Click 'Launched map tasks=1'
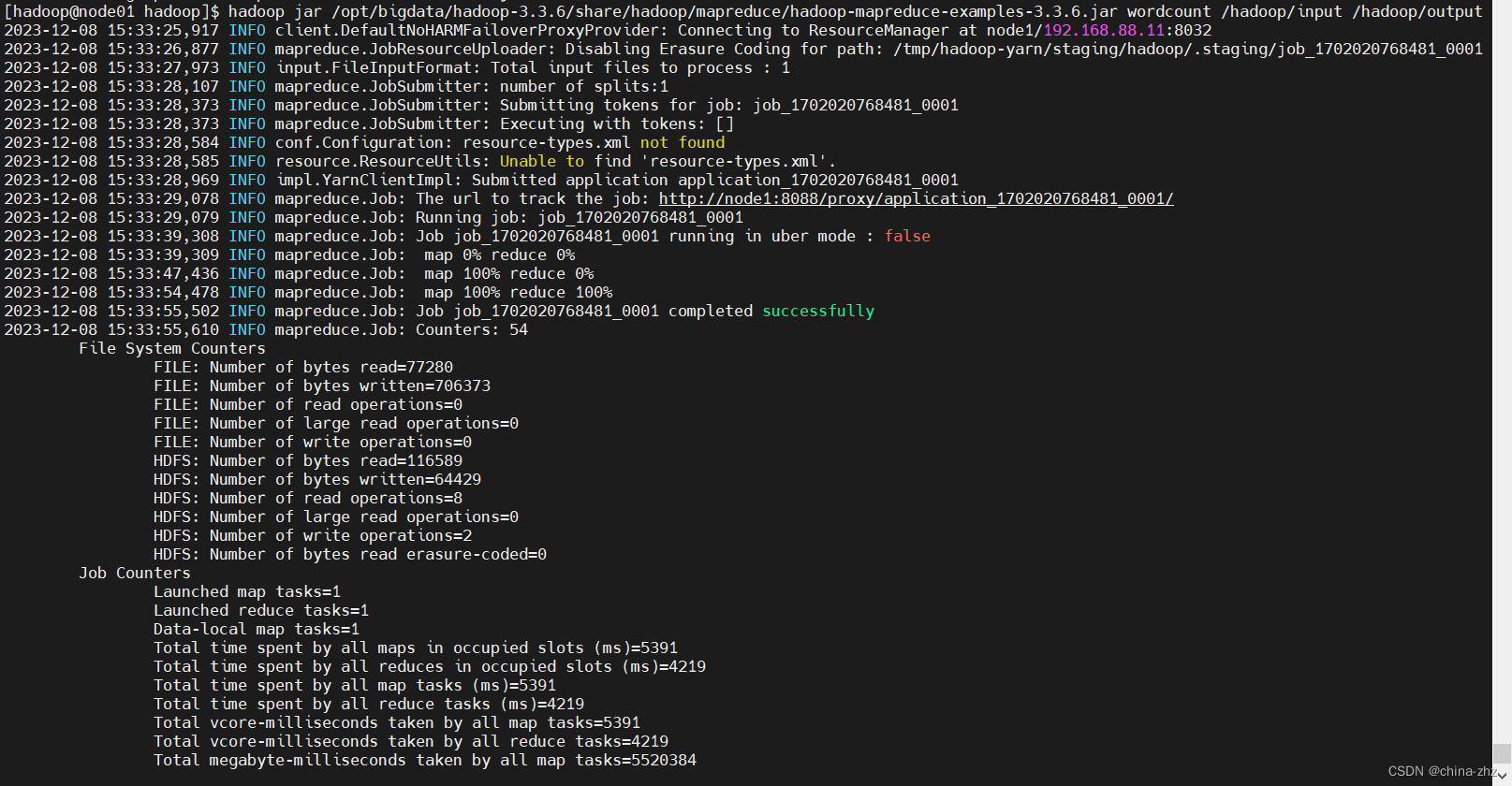Screen dimensions: 1512x786 (247, 591)
